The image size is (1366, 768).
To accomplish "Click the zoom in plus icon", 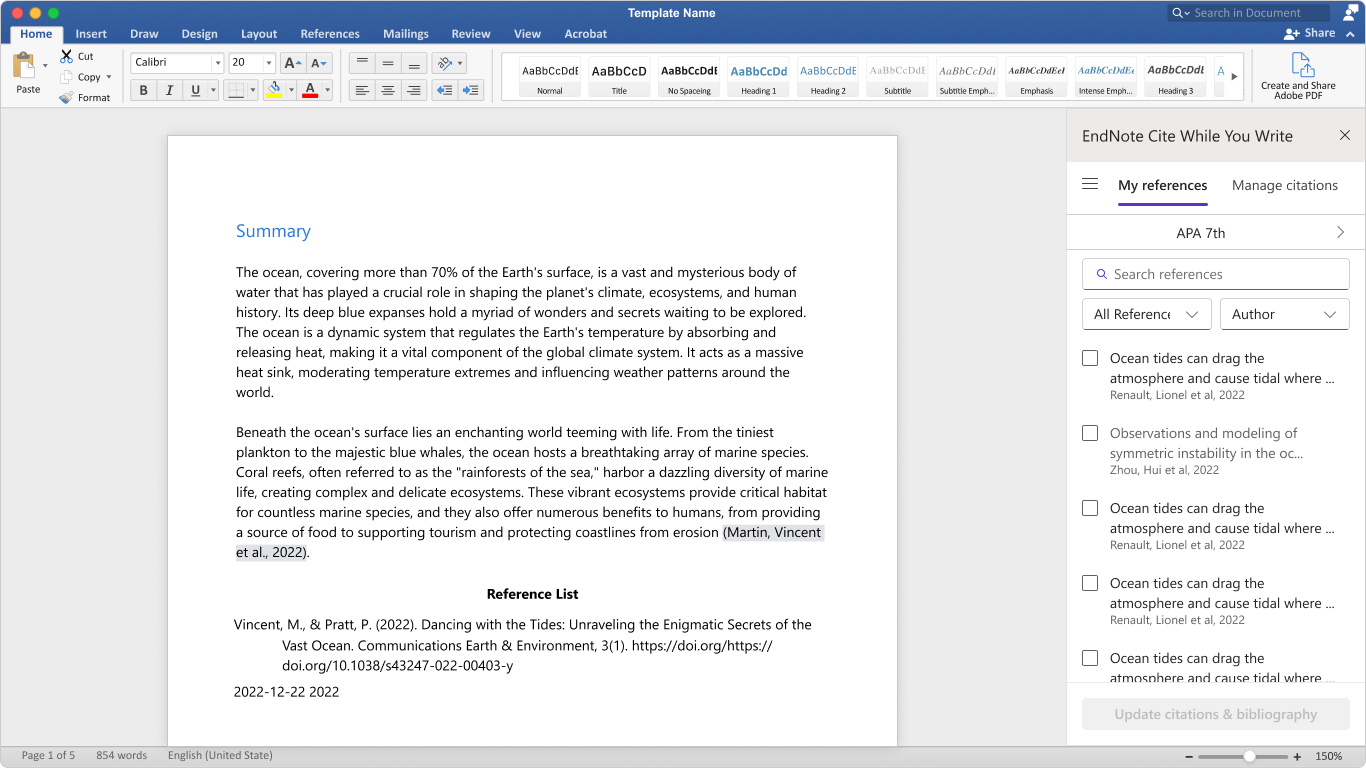I will pos(1297,756).
